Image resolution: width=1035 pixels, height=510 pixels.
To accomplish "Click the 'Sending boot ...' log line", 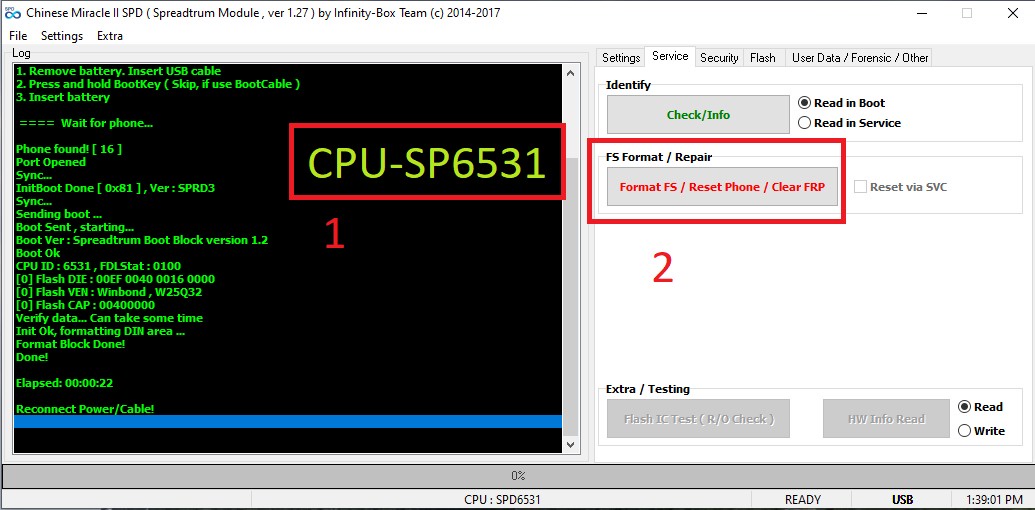I will click(x=59, y=214).
